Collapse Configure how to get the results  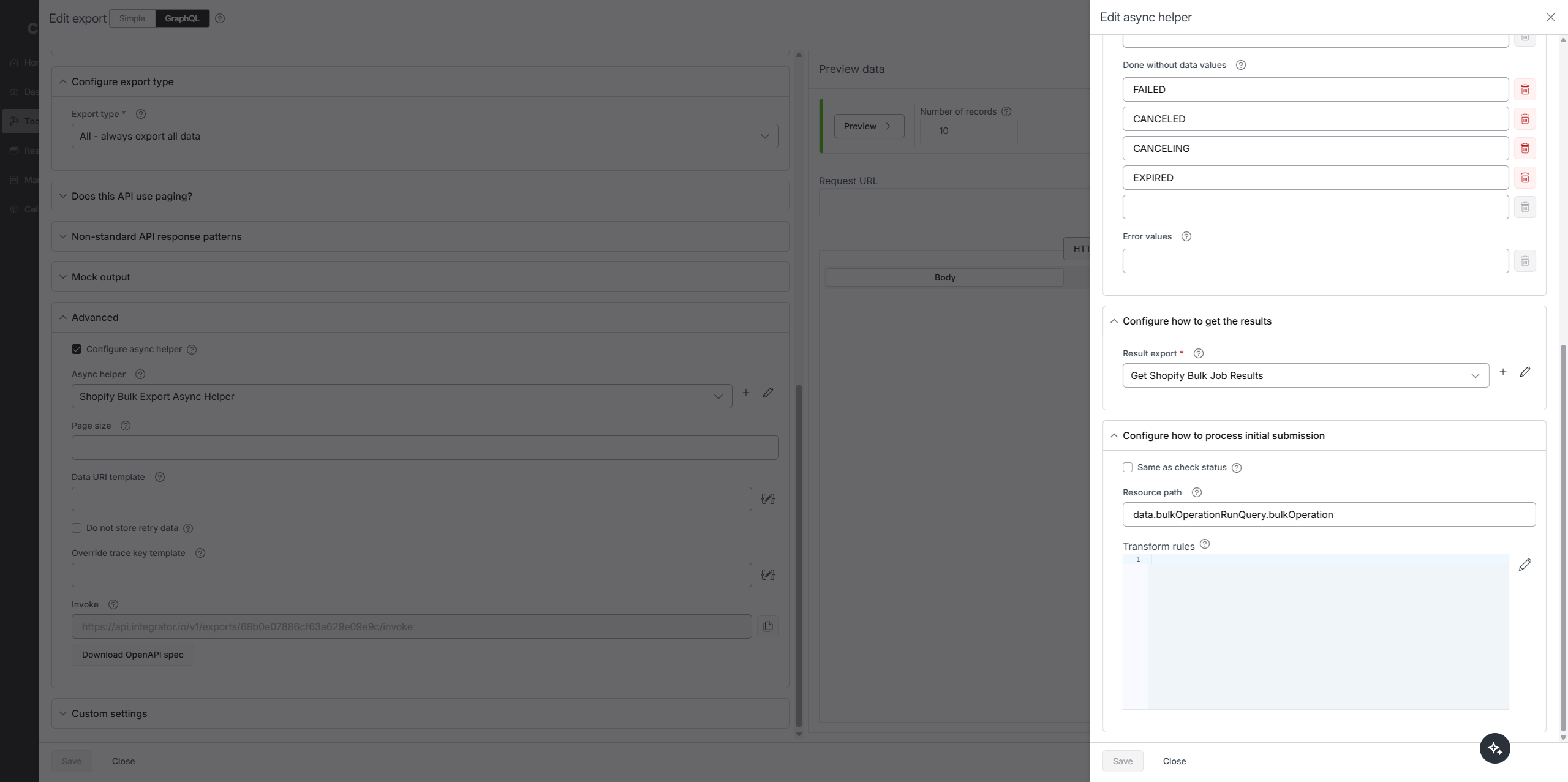[1114, 321]
